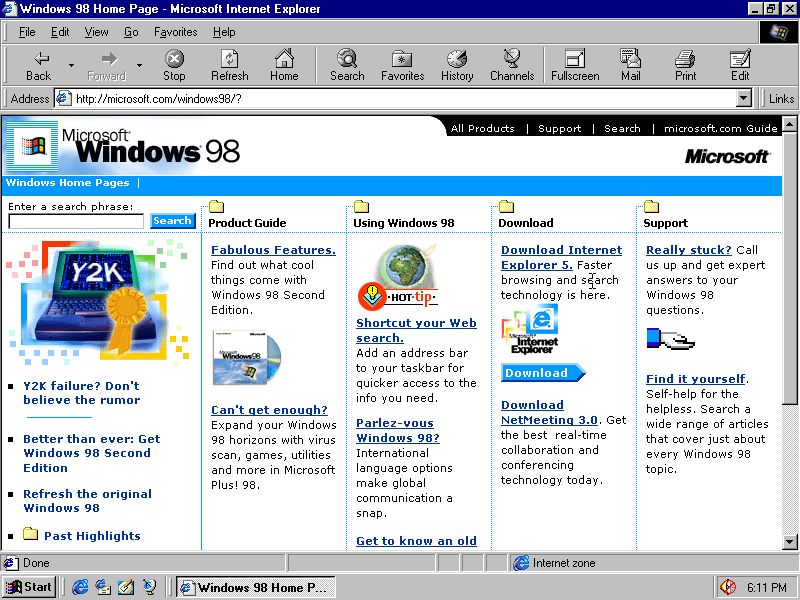
Task: Print the page with Print icon
Action: [685, 65]
